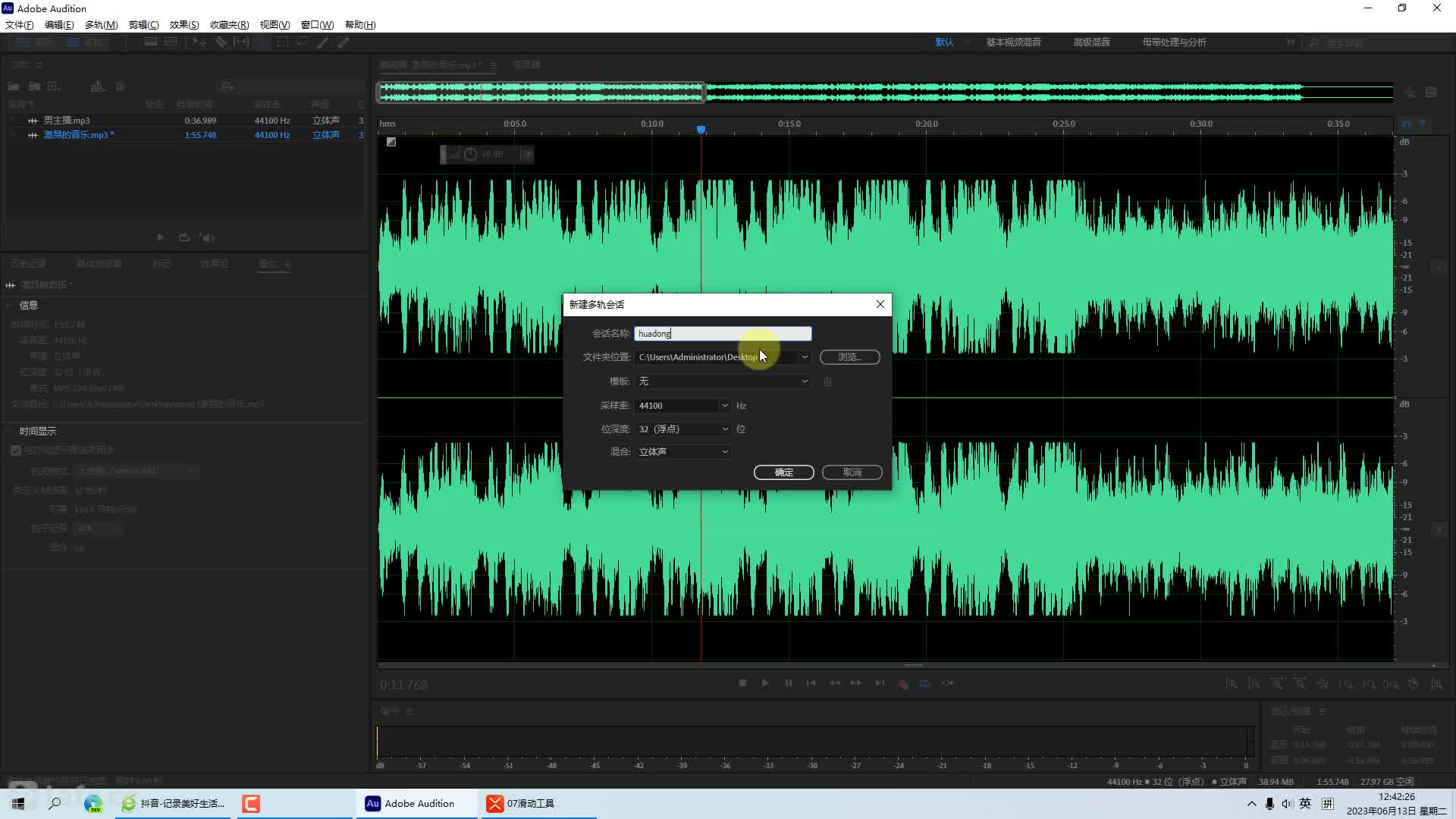Select the Marquee Selection tool
Screen dimensions: 1456x819
tap(282, 42)
